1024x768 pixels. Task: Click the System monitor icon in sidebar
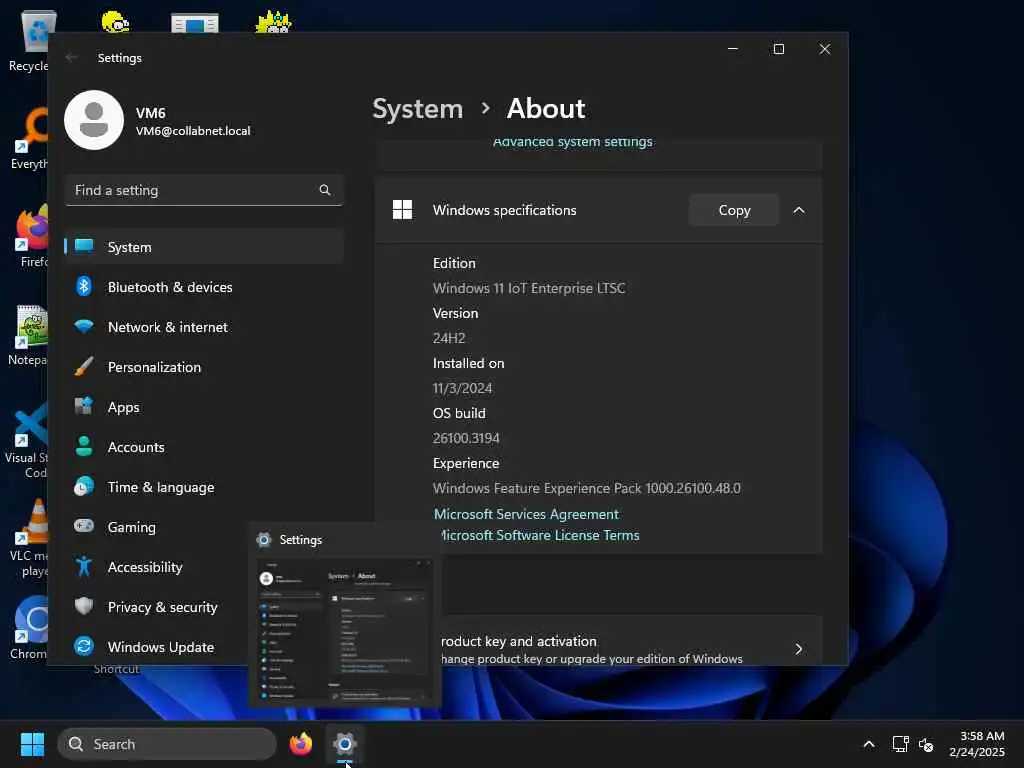tap(84, 246)
